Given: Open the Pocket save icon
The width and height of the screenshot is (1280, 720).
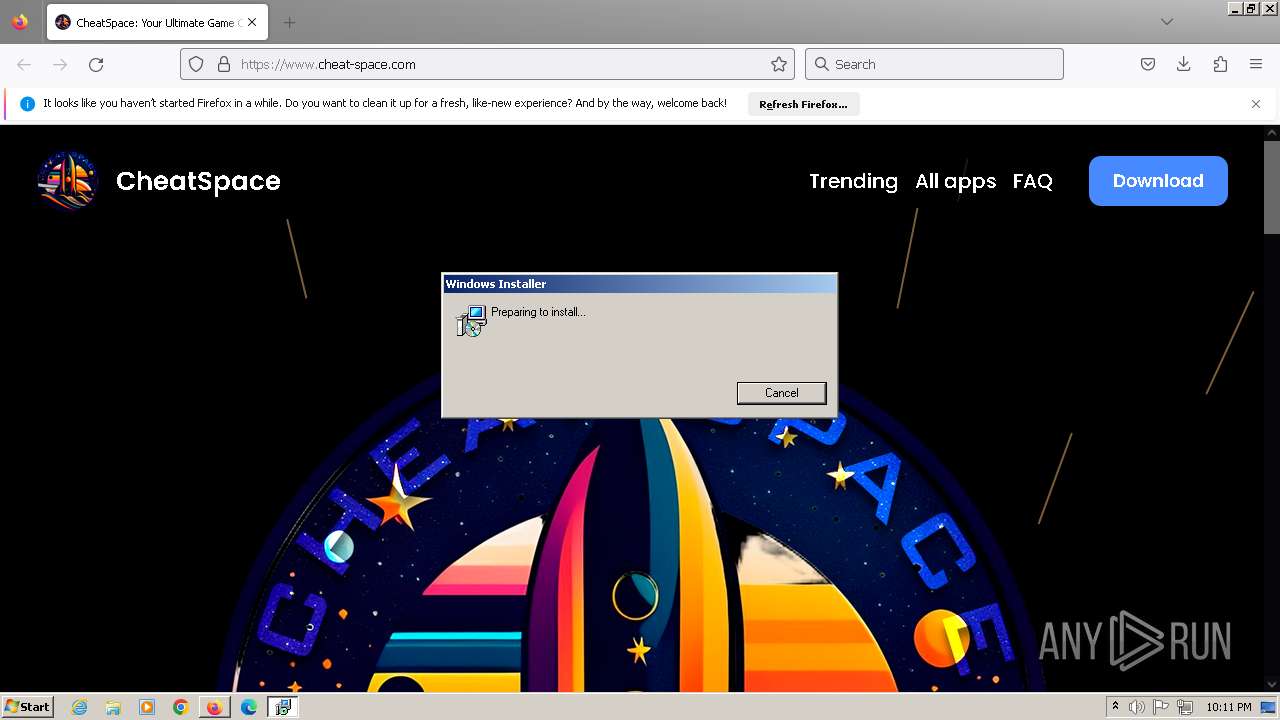Looking at the screenshot, I should pyautogui.click(x=1148, y=64).
